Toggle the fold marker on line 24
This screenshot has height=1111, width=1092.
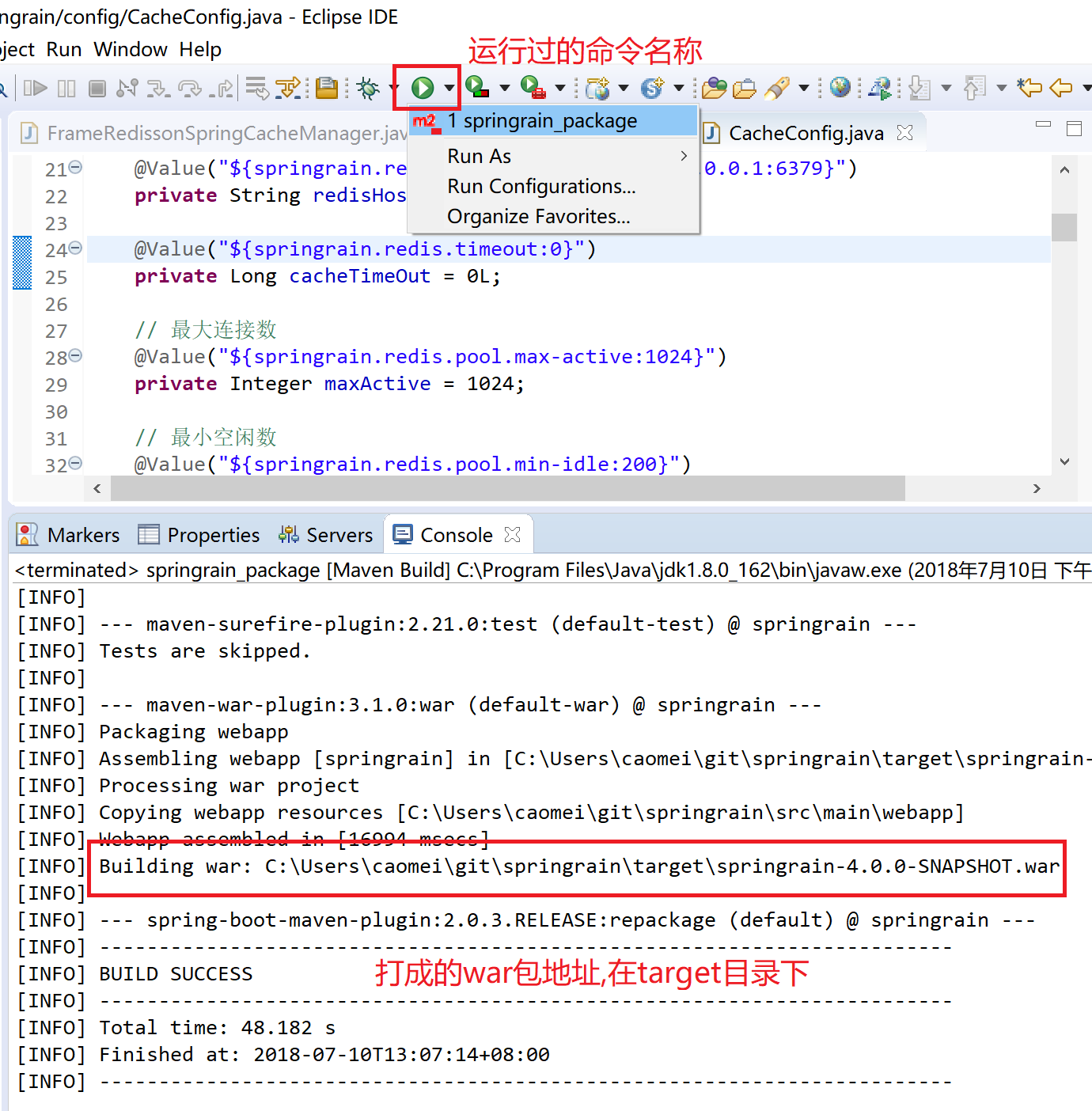click(x=76, y=248)
